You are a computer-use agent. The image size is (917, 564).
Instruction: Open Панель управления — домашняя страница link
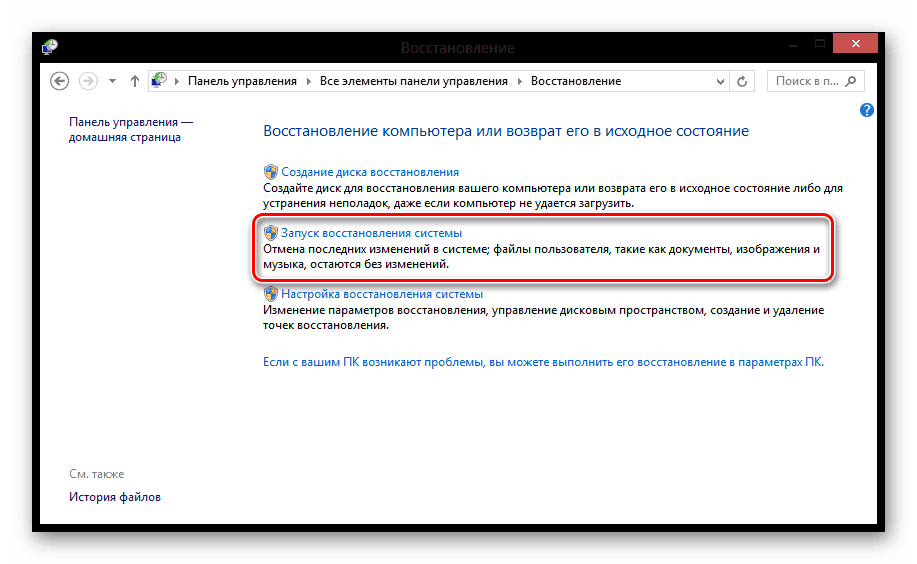pyautogui.click(x=131, y=129)
